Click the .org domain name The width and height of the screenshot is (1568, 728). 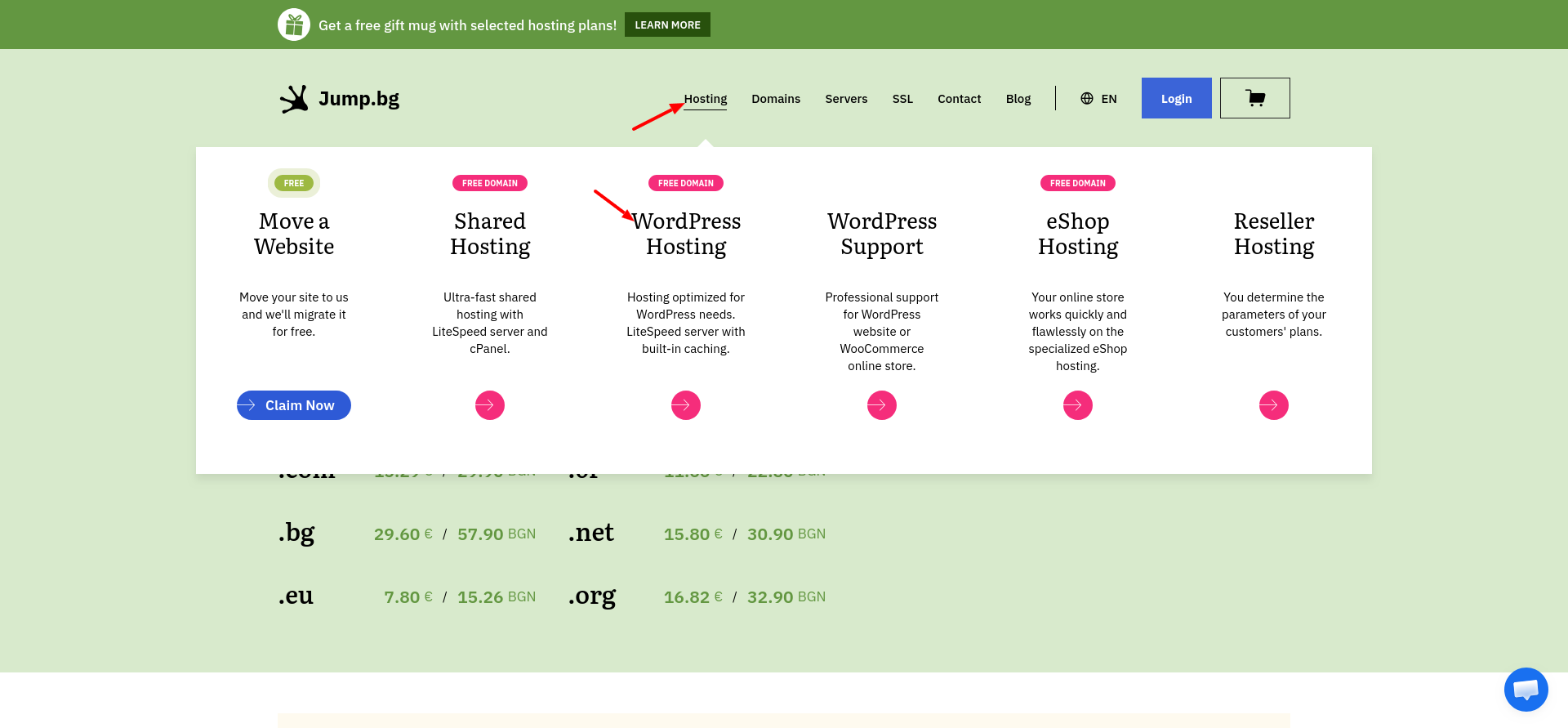tap(592, 596)
